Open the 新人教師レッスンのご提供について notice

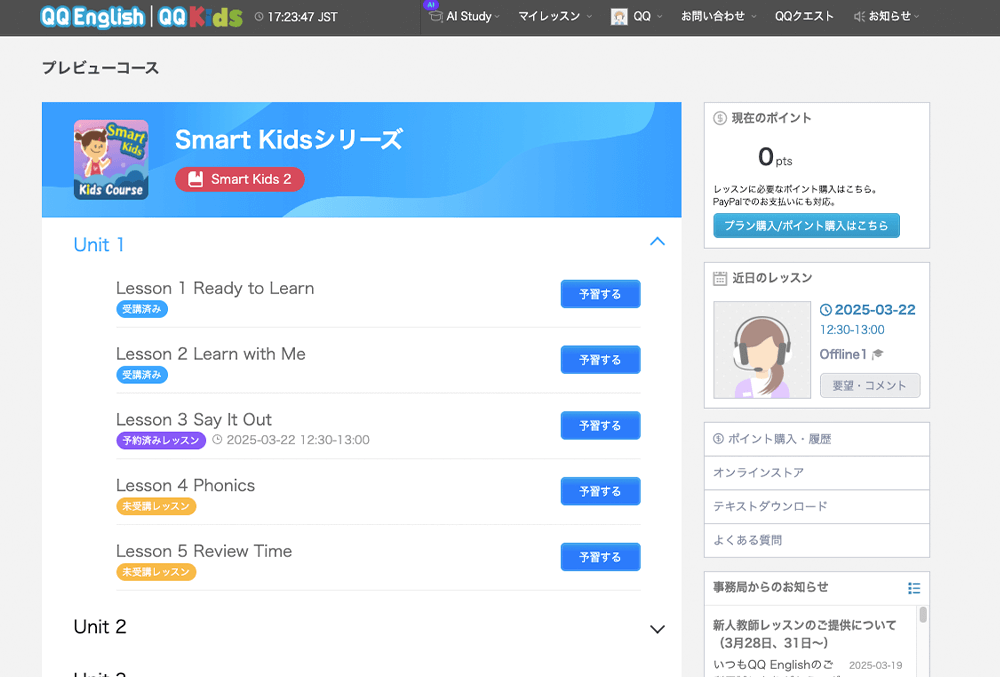tap(805, 634)
